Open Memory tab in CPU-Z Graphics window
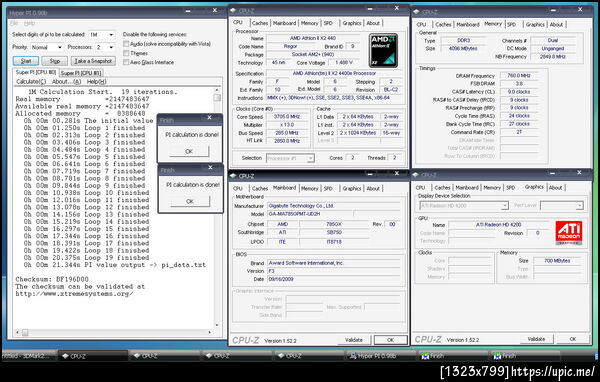 (x=492, y=188)
